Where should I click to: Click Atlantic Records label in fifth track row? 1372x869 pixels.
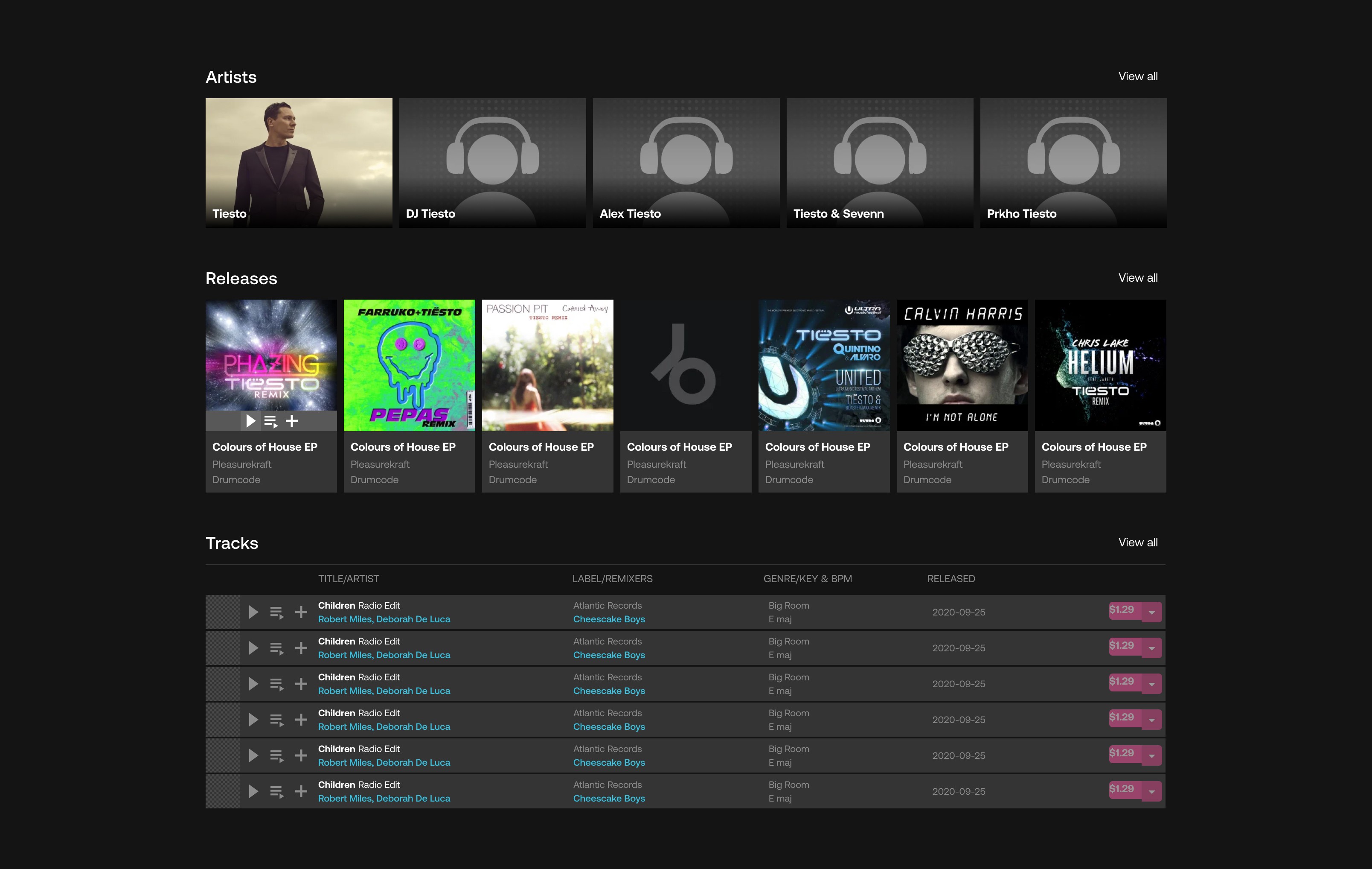click(x=608, y=749)
